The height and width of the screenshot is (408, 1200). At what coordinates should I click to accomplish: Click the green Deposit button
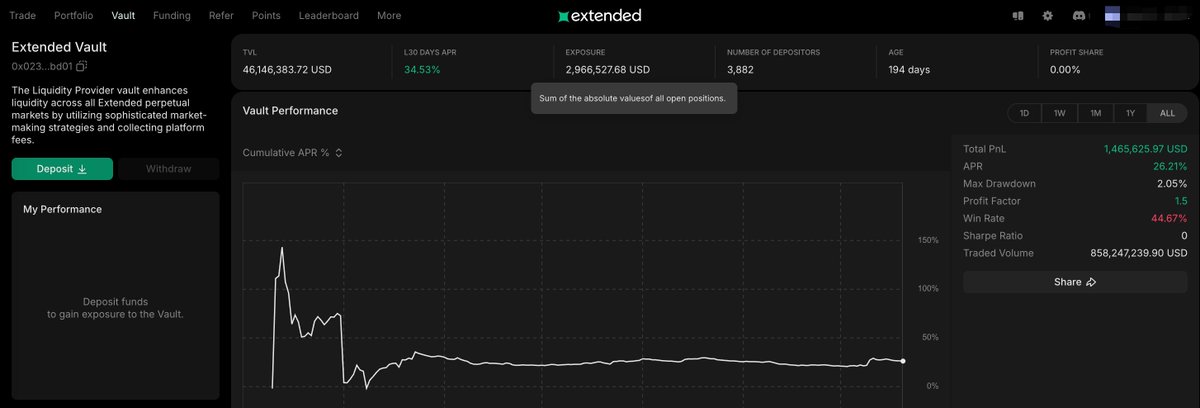[x=62, y=169]
